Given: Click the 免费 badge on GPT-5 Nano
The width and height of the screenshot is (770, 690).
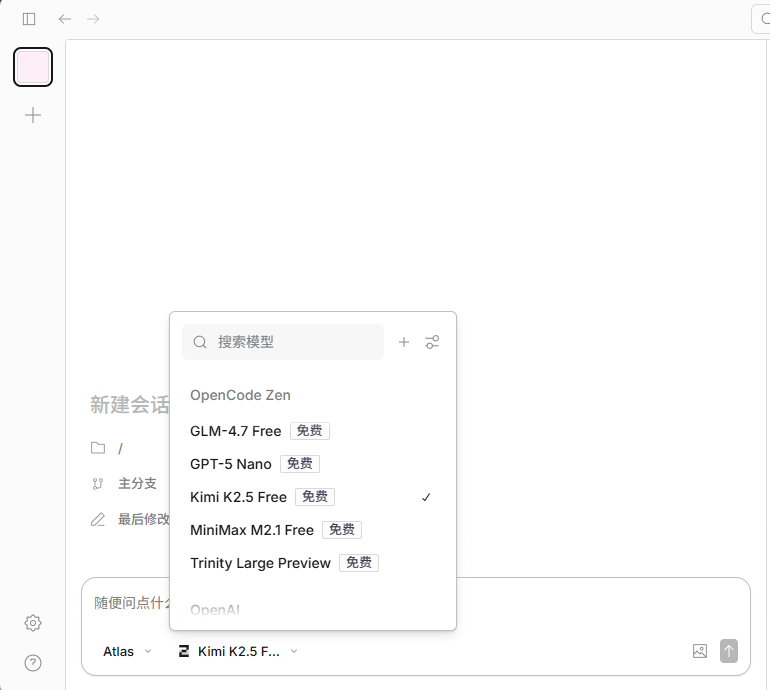Looking at the screenshot, I should [x=300, y=464].
